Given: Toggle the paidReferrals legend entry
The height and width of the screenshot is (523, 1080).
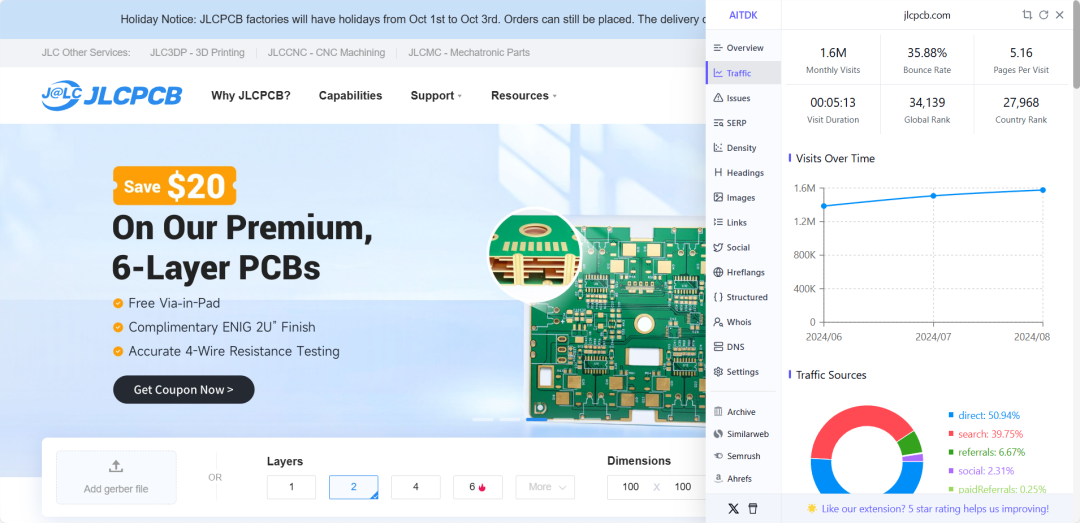Looking at the screenshot, I should (997, 489).
